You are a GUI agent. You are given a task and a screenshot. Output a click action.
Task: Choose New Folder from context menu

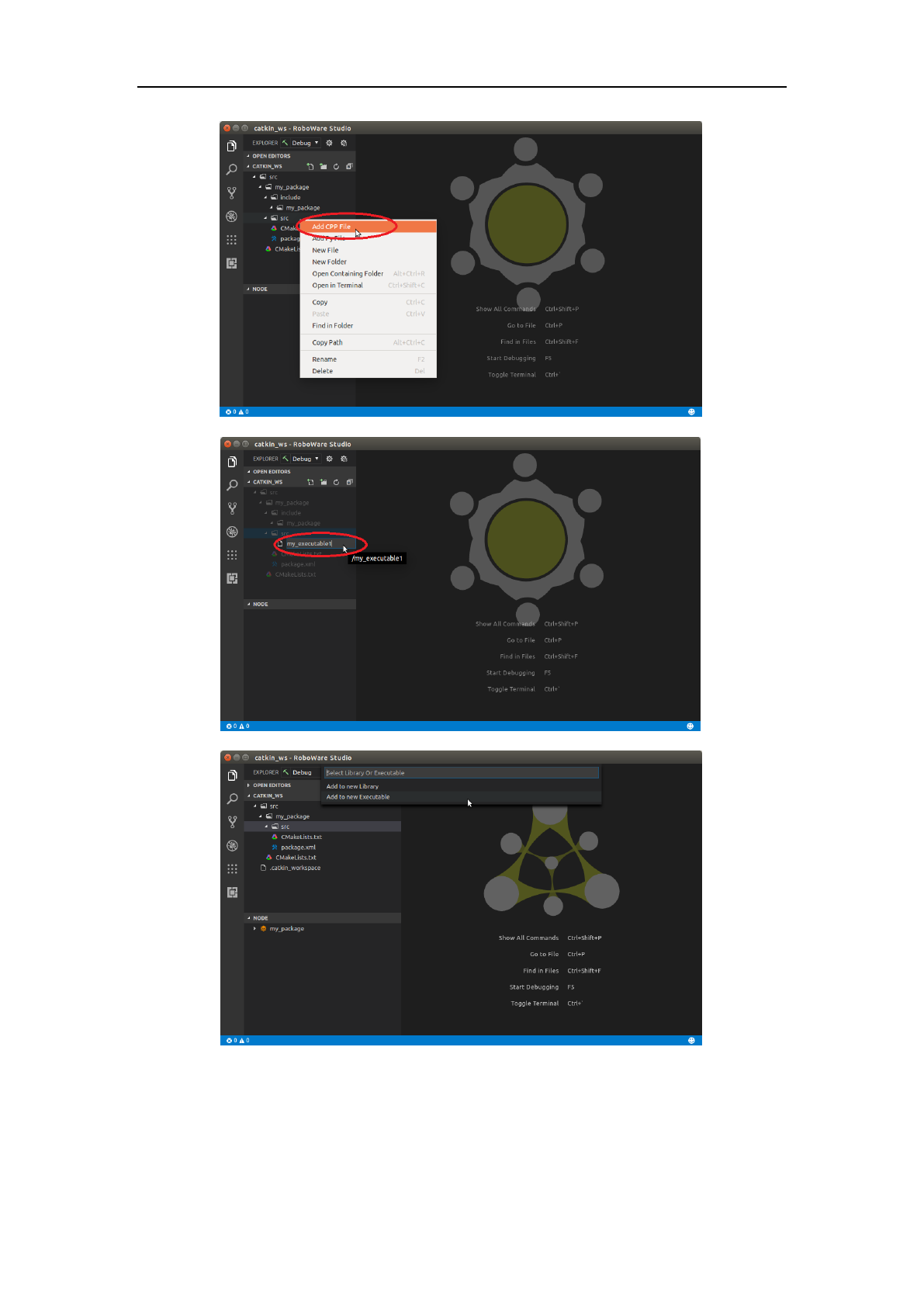click(x=369, y=262)
